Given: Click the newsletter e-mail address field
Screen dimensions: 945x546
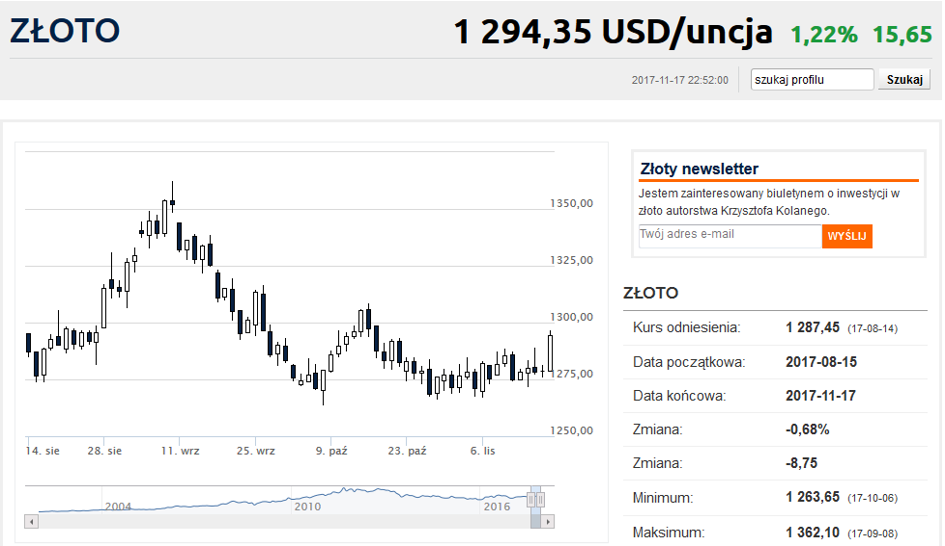Looking at the screenshot, I should 729,235.
